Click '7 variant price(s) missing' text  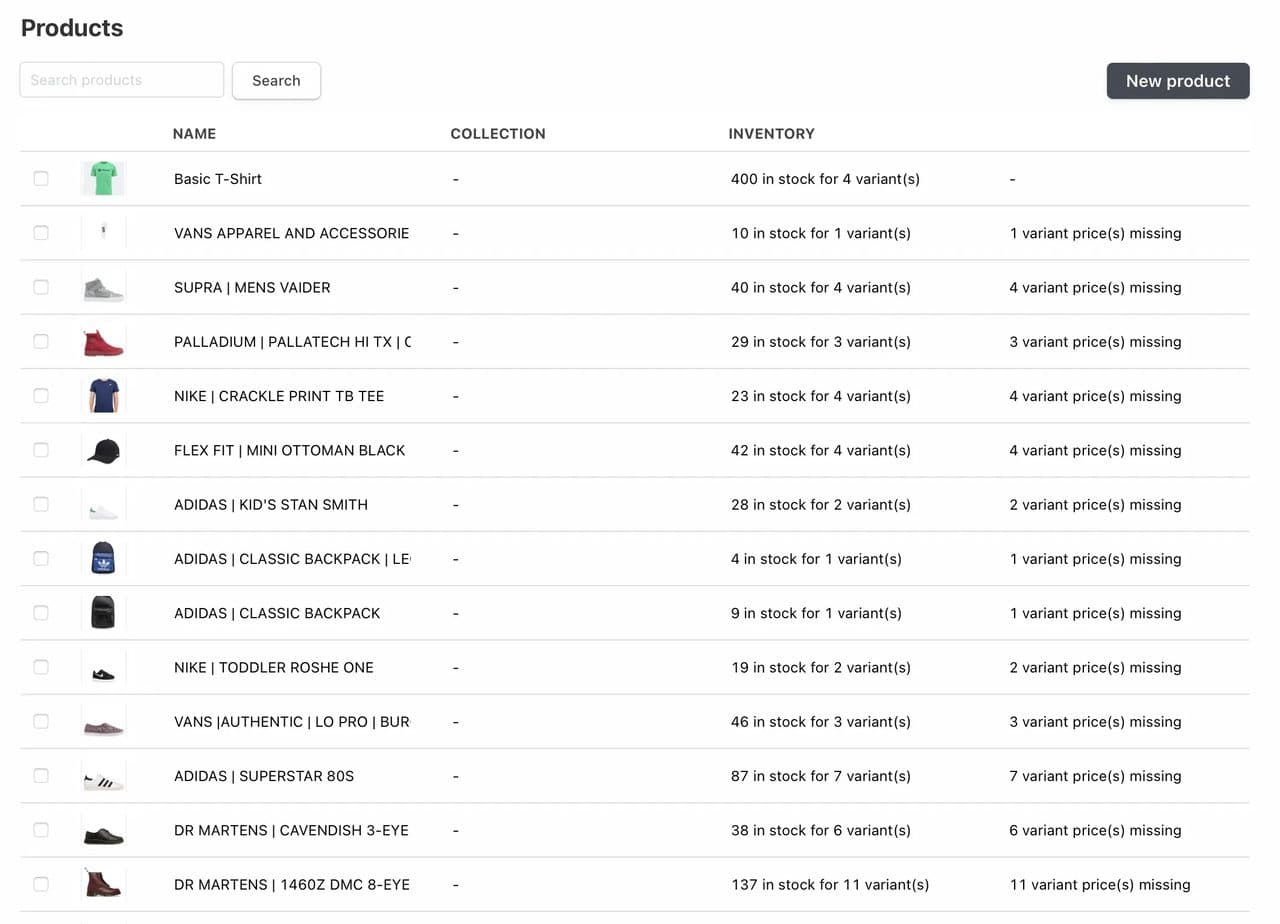[x=1096, y=776]
